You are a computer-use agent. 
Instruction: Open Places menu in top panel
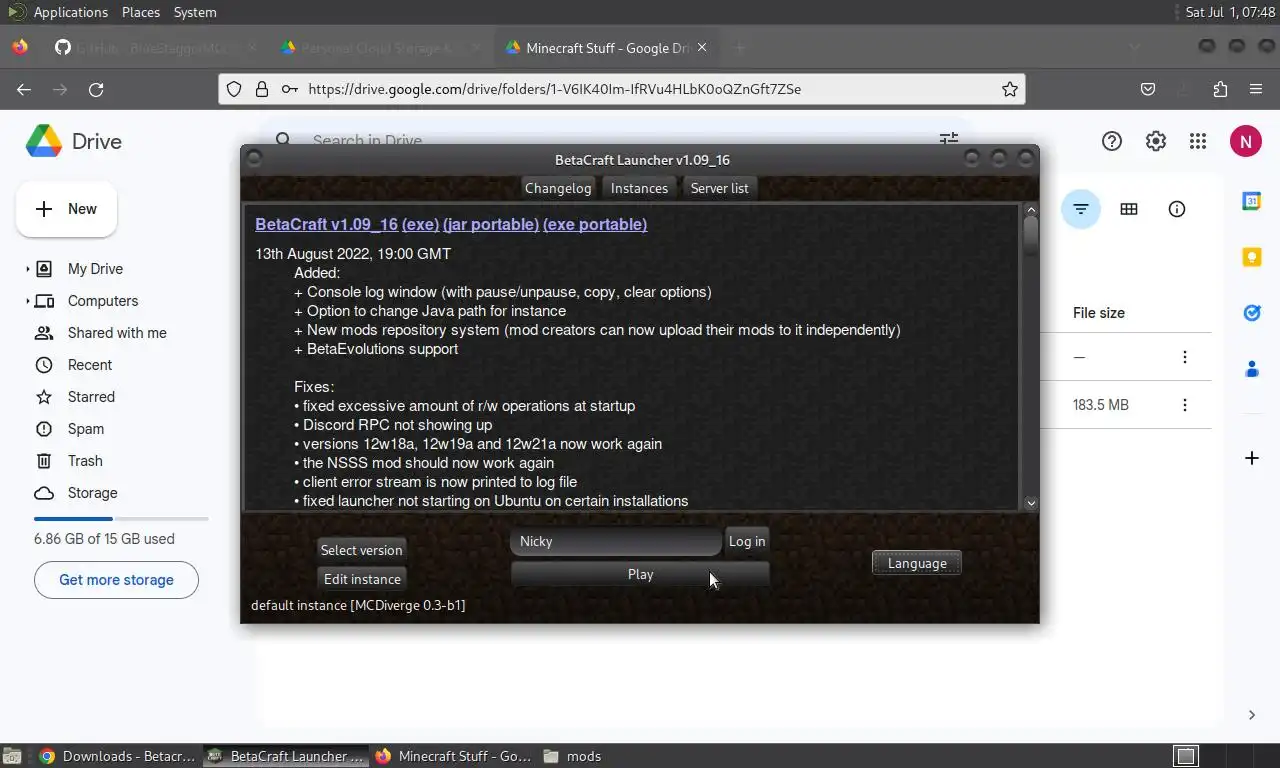click(141, 12)
